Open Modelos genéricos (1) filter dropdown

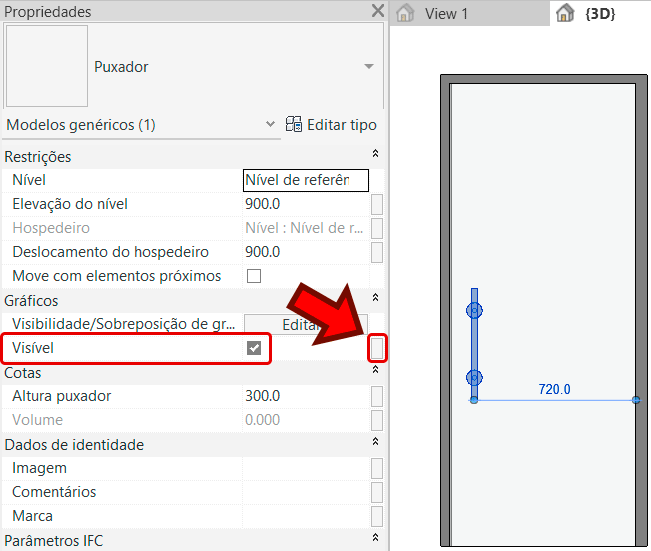tap(270, 125)
